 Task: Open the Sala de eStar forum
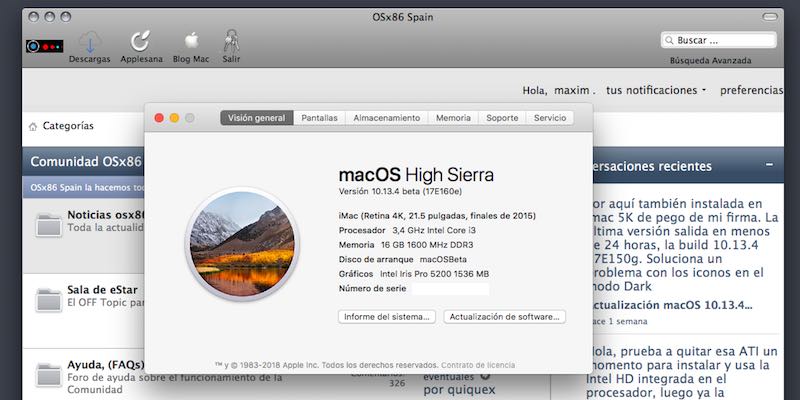click(102, 290)
